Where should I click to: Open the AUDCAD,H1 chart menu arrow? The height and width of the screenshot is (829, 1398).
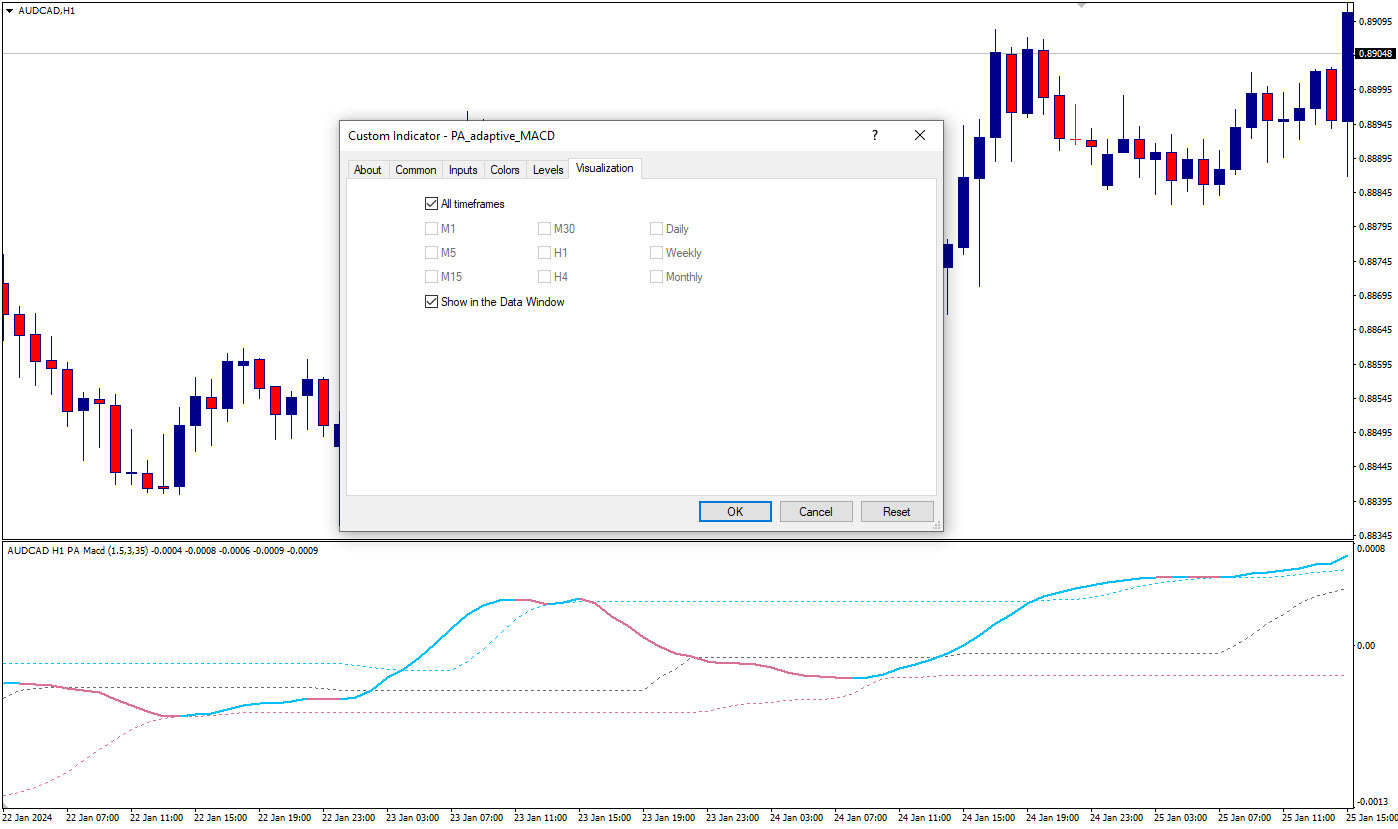coord(10,10)
